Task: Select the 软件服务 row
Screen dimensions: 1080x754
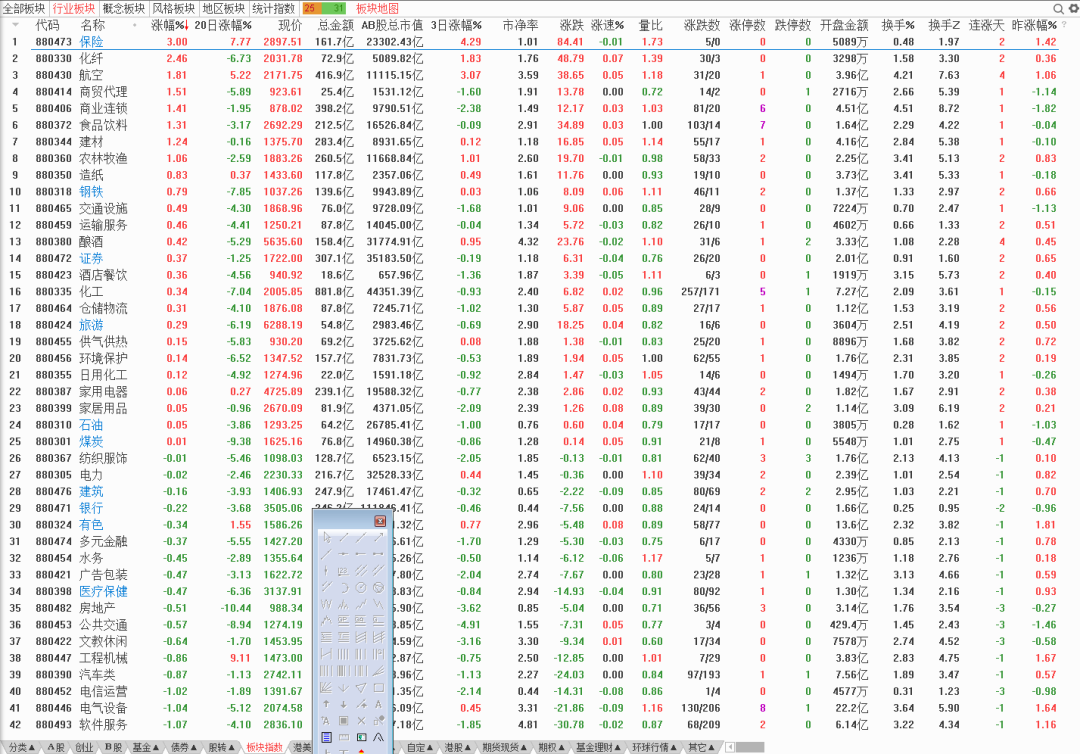Action: coord(540,724)
